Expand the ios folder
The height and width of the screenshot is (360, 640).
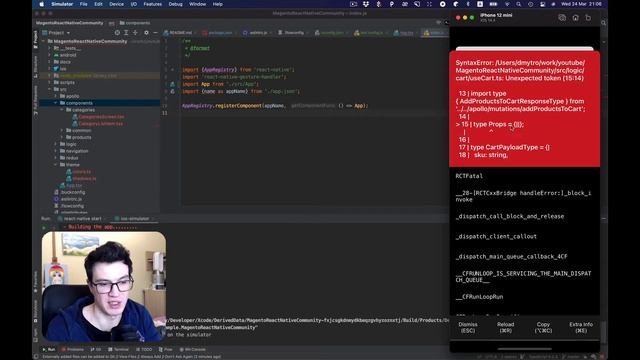point(50,69)
